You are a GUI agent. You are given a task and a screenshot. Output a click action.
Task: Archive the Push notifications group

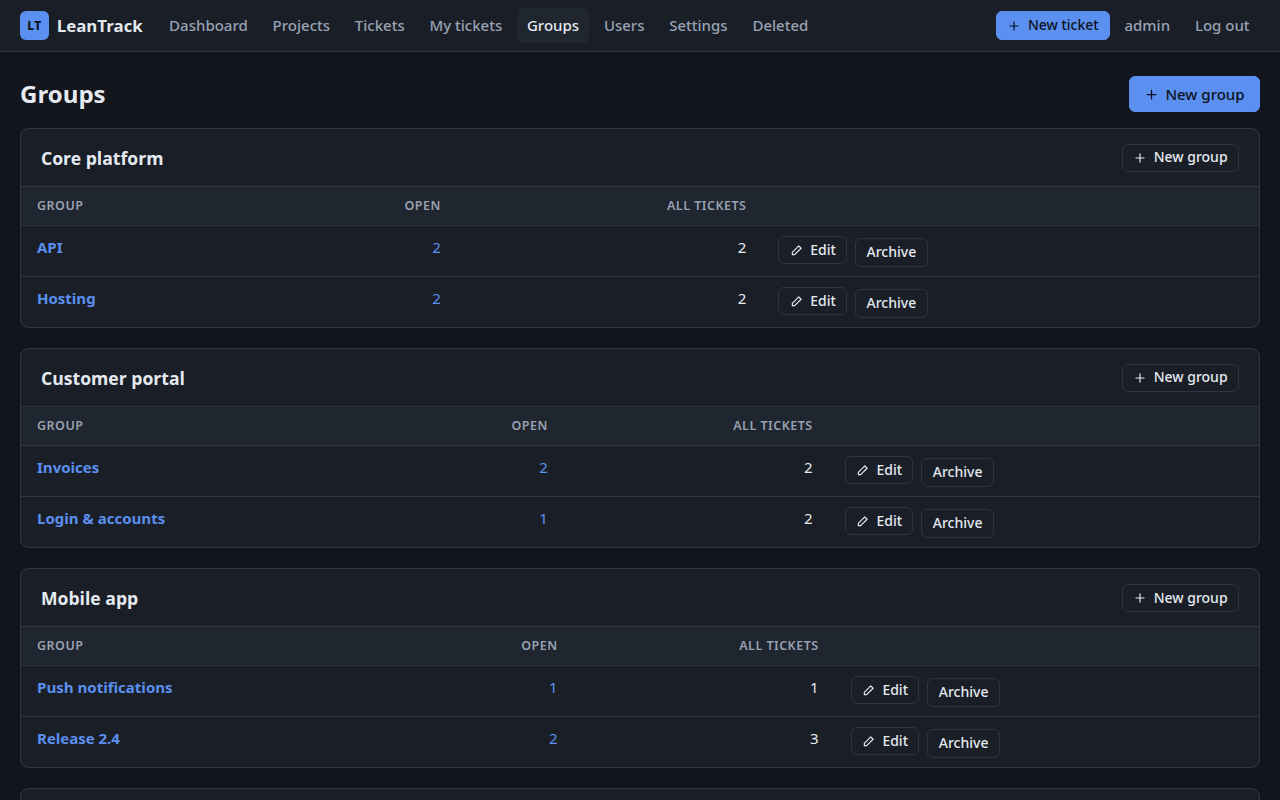(963, 692)
